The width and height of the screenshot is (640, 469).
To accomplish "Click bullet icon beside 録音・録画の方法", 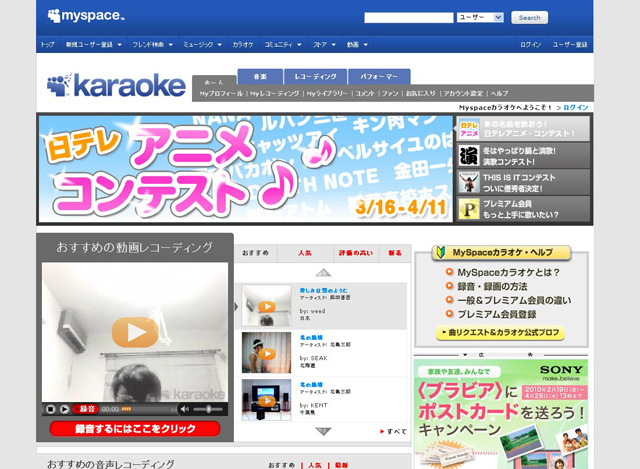I will tap(449, 286).
